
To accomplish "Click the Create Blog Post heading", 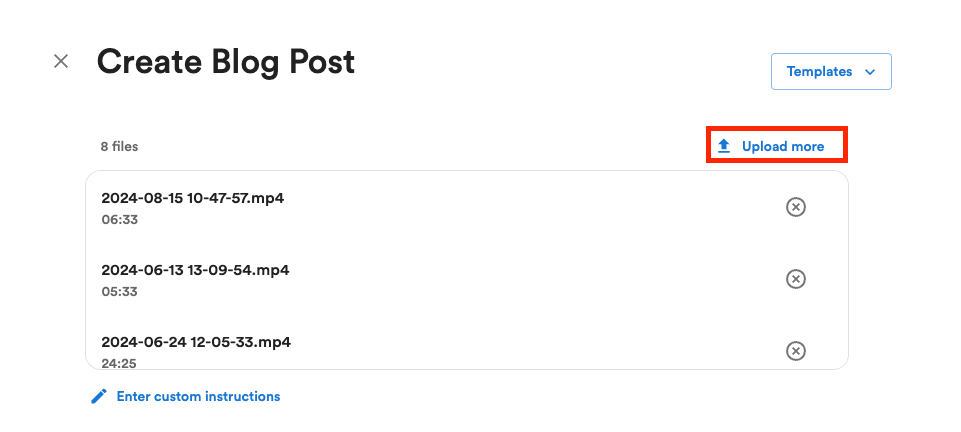I will (225, 62).
